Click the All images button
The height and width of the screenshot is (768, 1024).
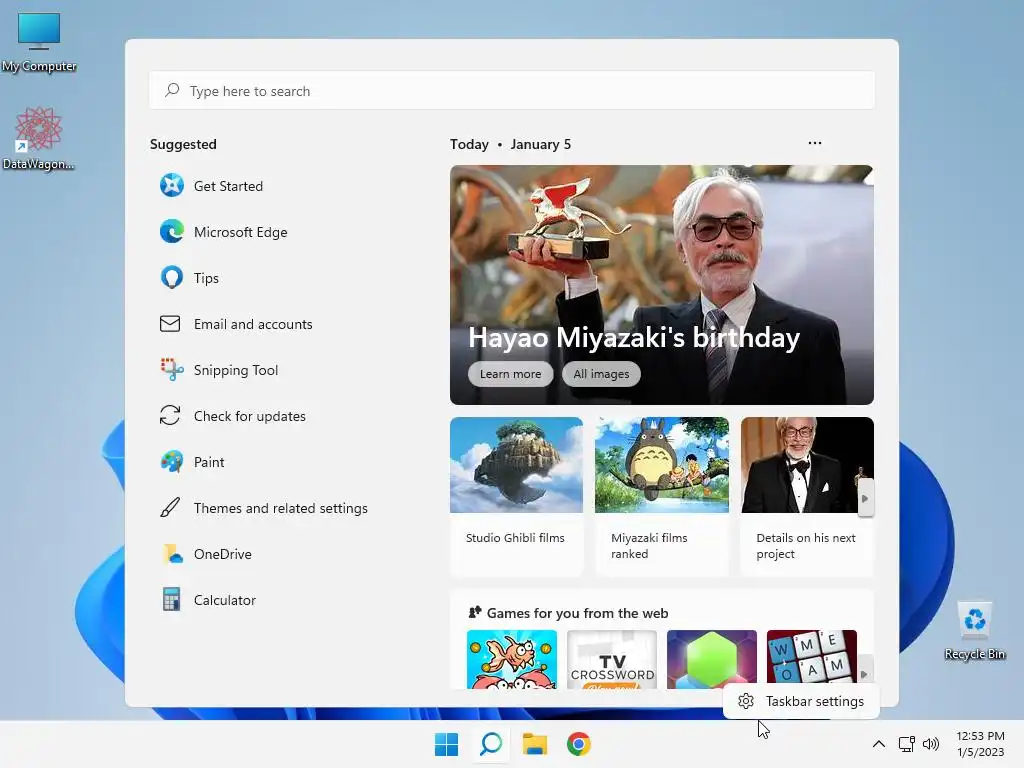click(x=601, y=374)
